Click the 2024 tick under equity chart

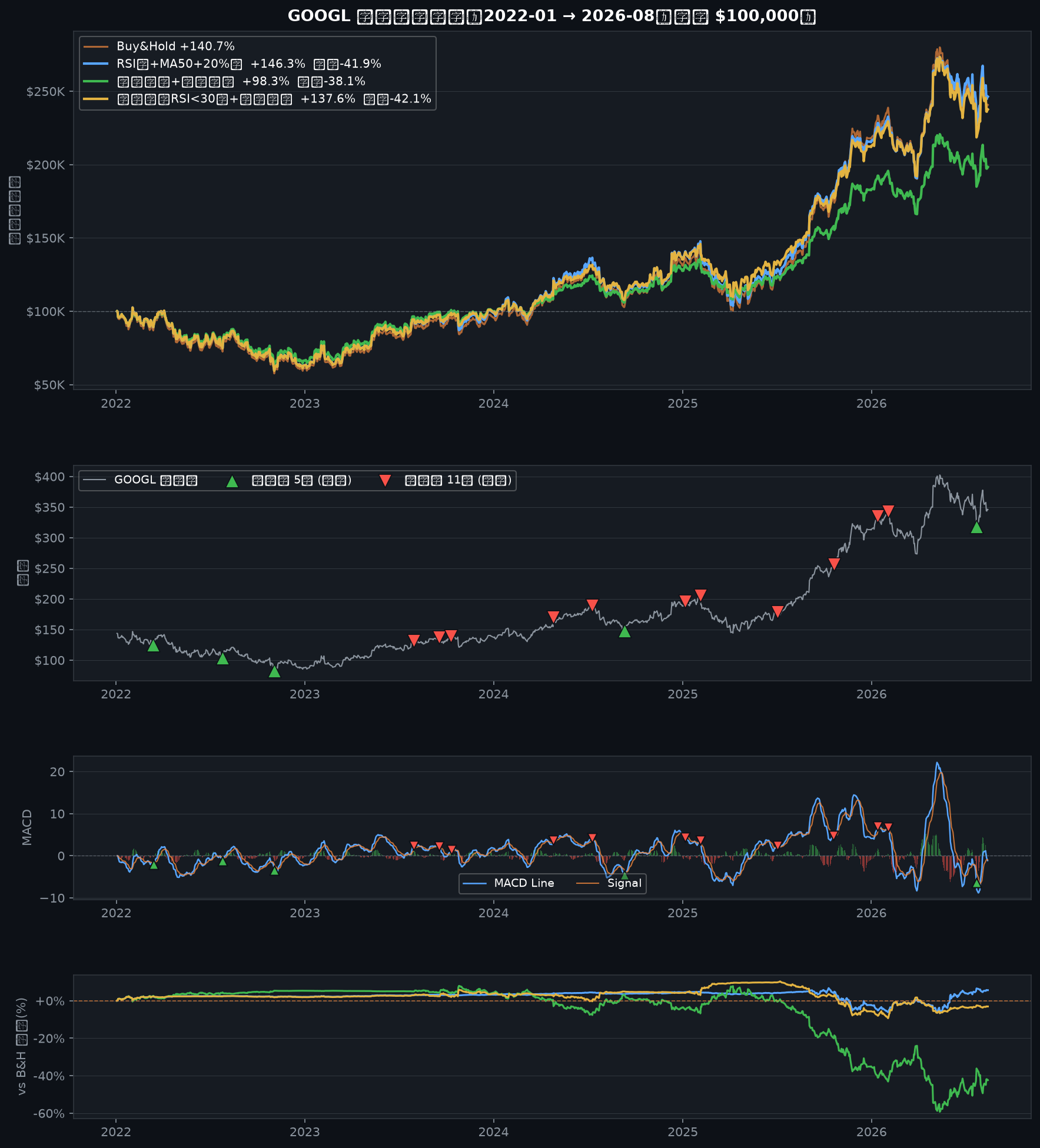[493, 404]
